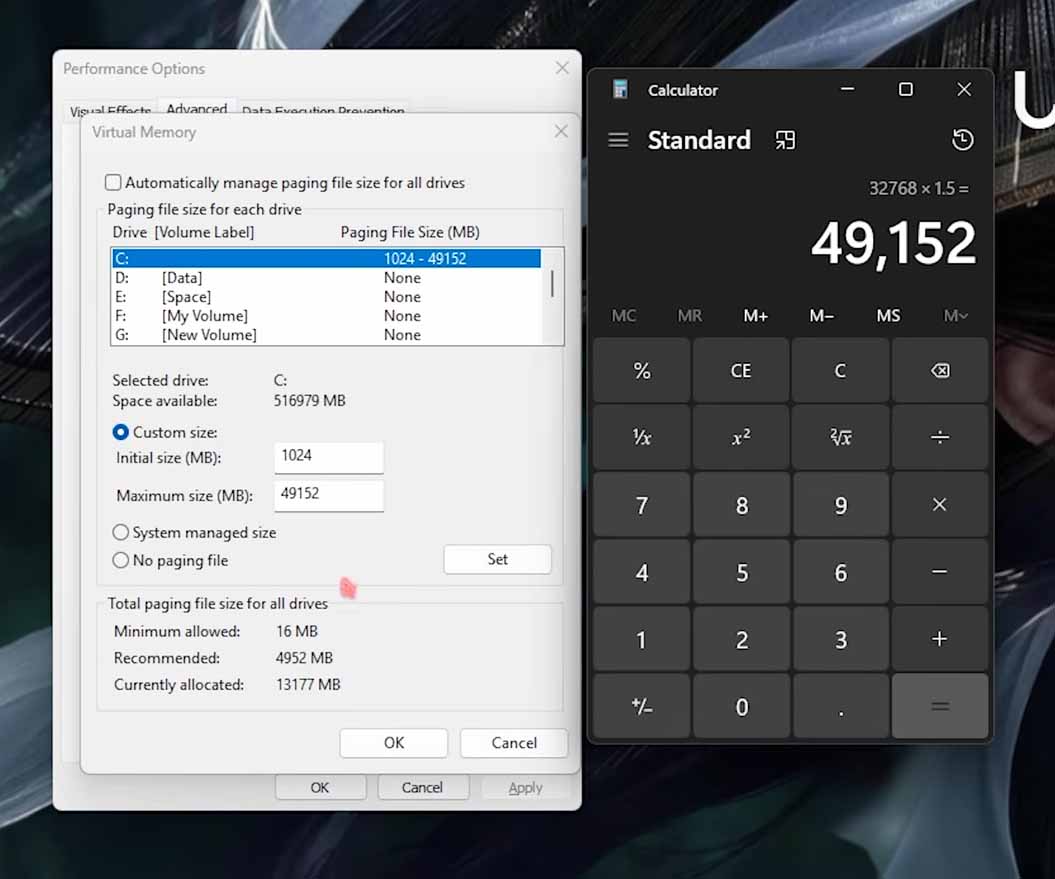Image resolution: width=1055 pixels, height=879 pixels.
Task: Click the MS memory store button
Action: 888,316
